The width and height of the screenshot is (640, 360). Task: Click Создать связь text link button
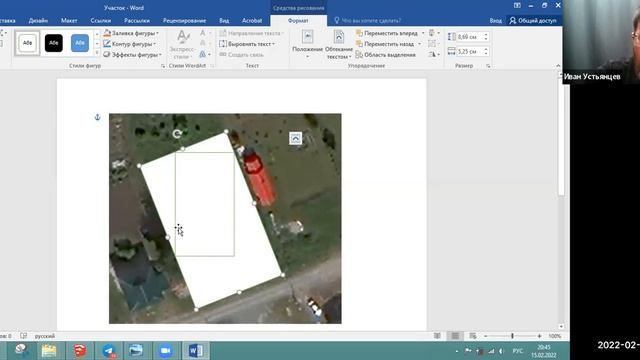coord(242,54)
